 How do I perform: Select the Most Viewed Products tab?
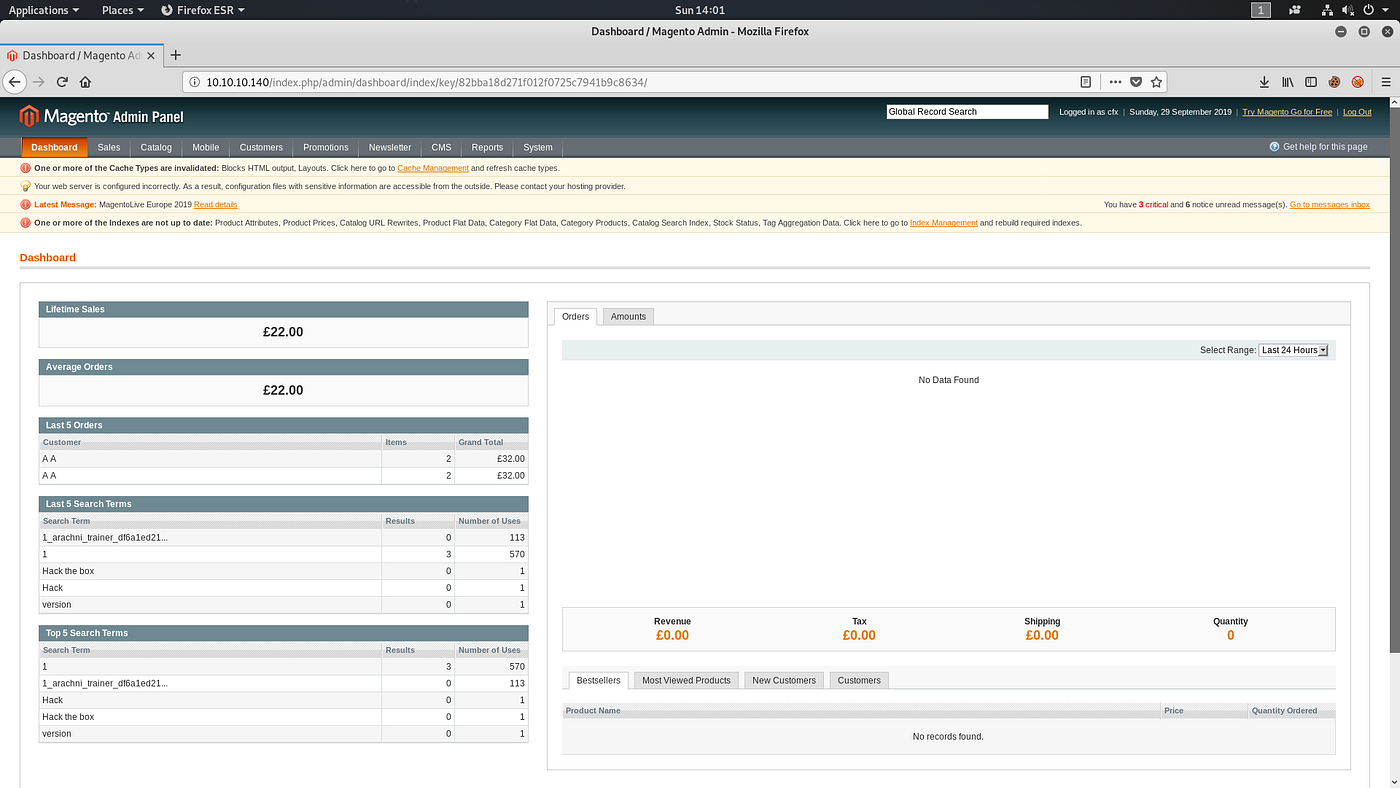tap(686, 680)
